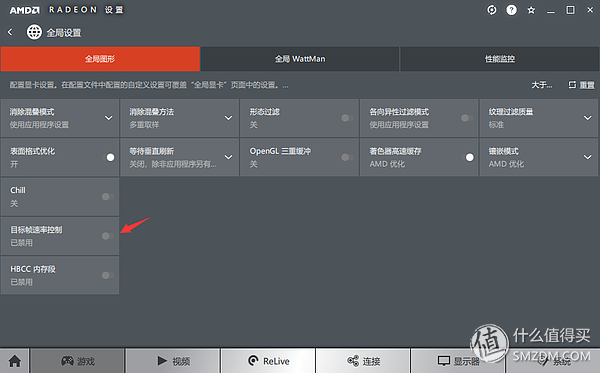The image size is (600, 373).
Task: Open the ReLive bottom tab
Action: pyautogui.click(x=268, y=361)
